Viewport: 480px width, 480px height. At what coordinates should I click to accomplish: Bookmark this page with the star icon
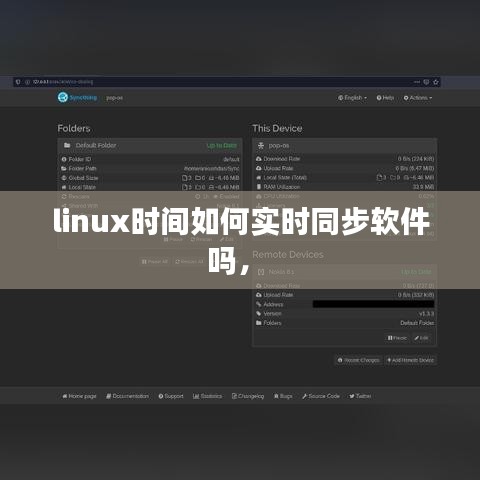pyautogui.click(x=436, y=82)
